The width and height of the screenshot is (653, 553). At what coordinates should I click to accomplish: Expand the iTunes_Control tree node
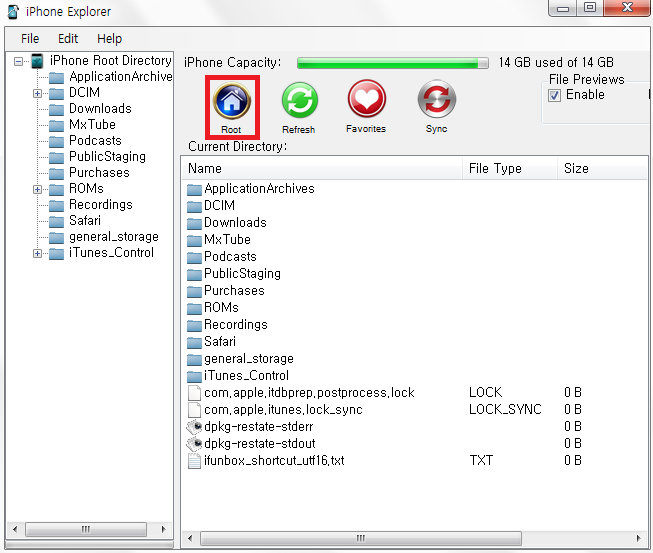[x=37, y=253]
